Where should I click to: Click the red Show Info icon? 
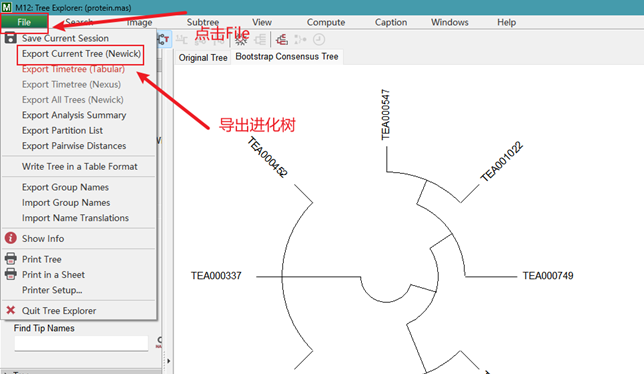[x=11, y=238]
